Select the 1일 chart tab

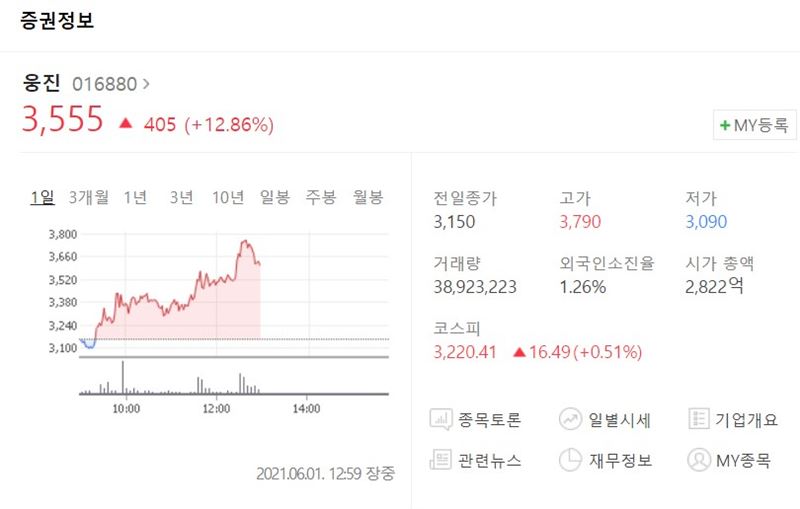point(42,197)
